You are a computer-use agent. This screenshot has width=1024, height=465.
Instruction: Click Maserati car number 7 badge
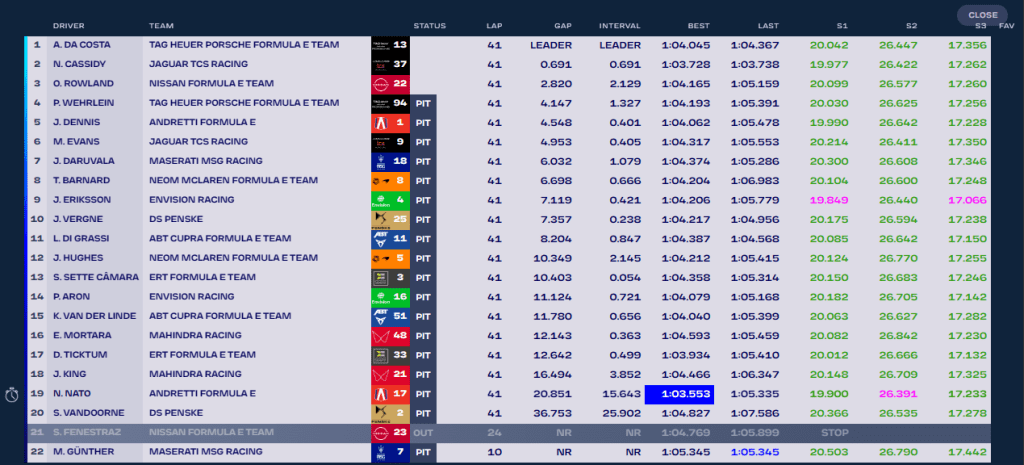tap(391, 452)
